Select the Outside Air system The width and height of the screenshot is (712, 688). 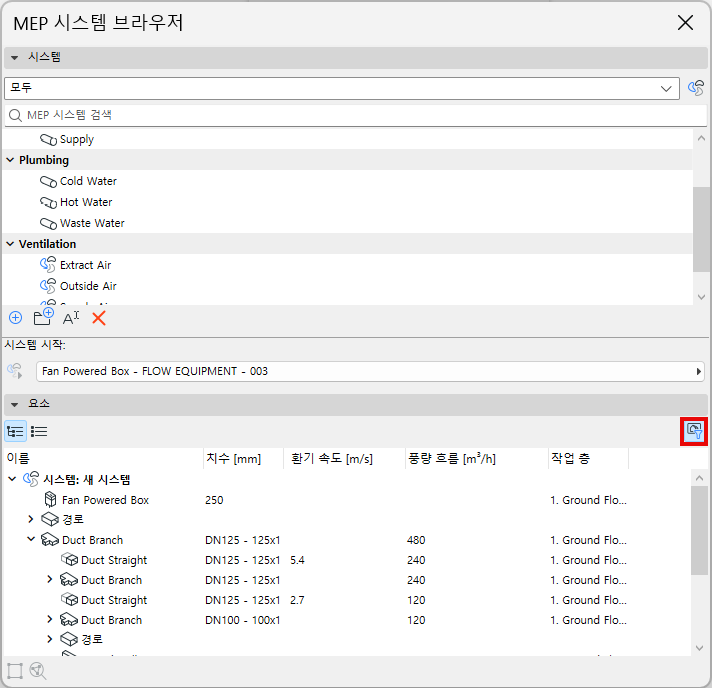pyautogui.click(x=347, y=286)
